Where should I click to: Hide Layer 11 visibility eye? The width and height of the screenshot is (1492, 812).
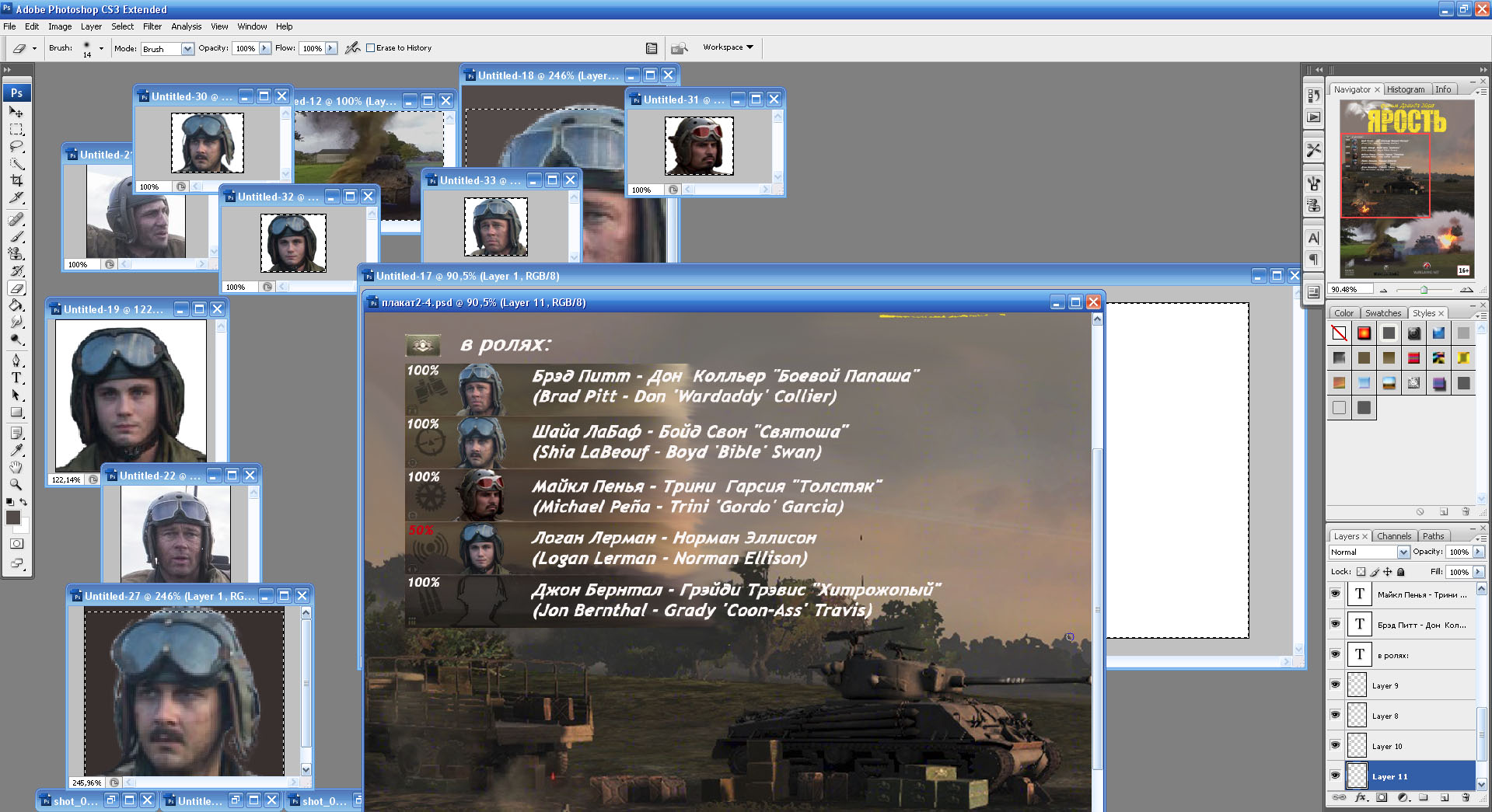tap(1336, 775)
